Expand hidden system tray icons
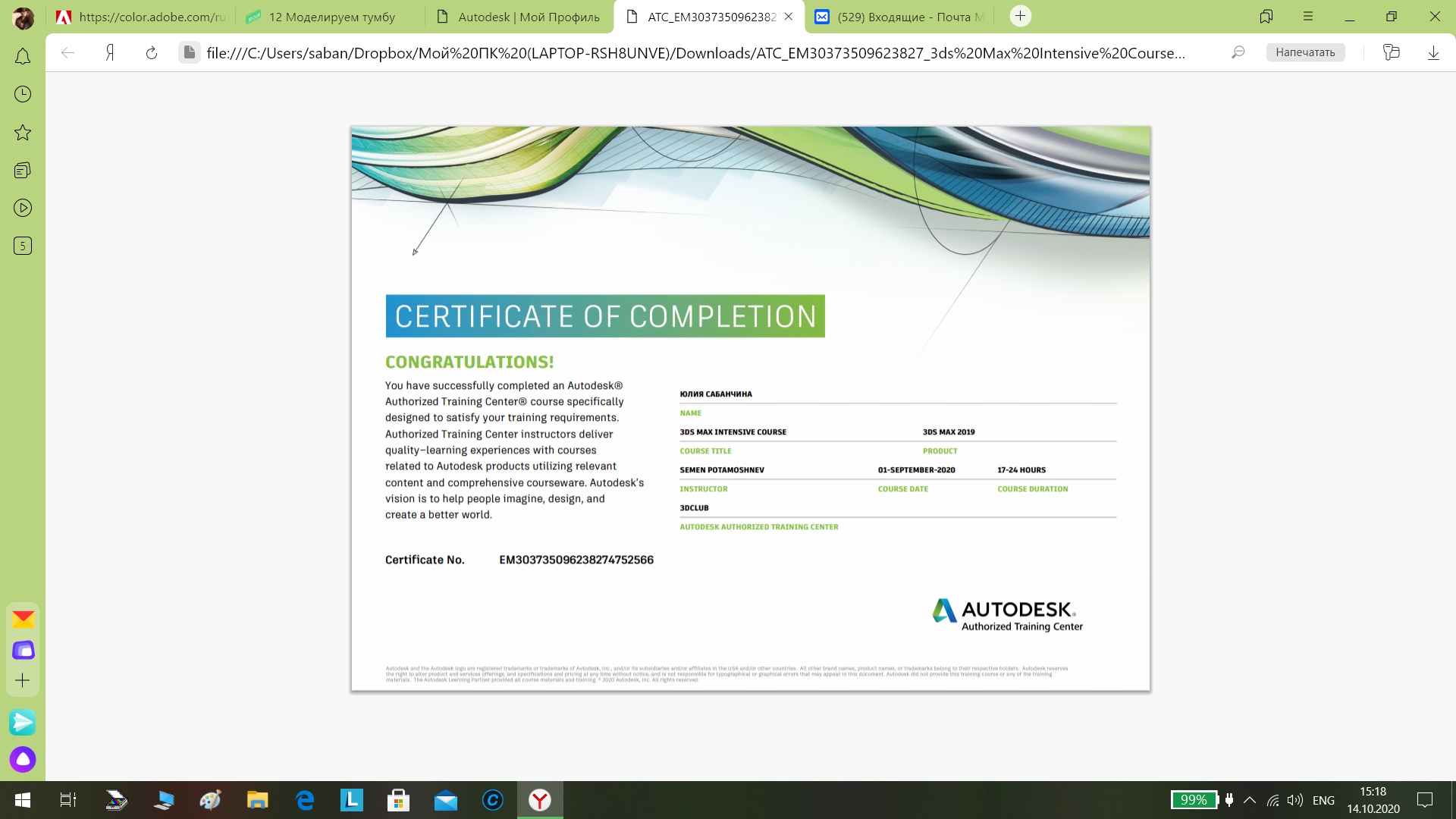 1250,800
